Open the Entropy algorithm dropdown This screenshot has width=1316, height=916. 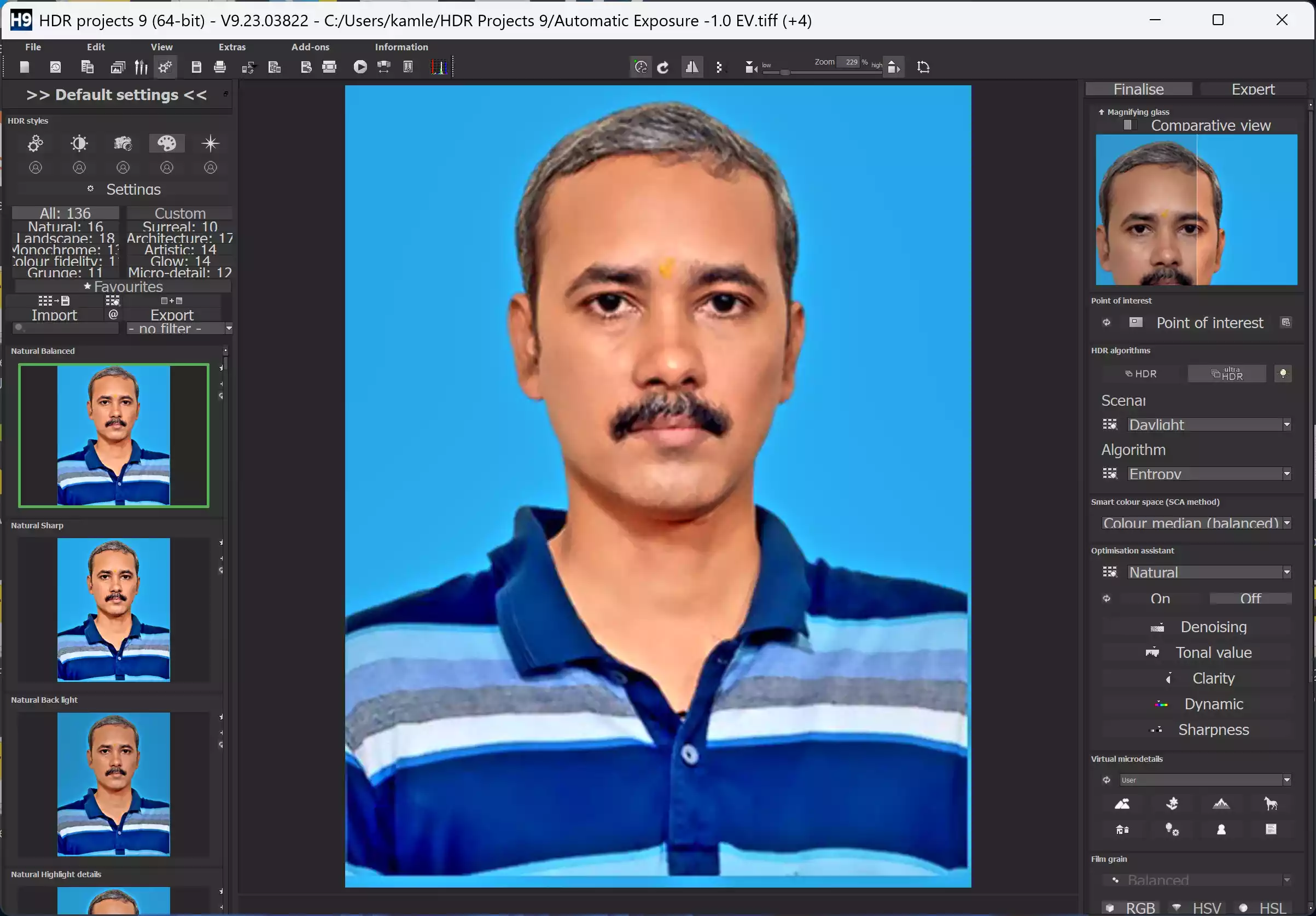(1209, 474)
